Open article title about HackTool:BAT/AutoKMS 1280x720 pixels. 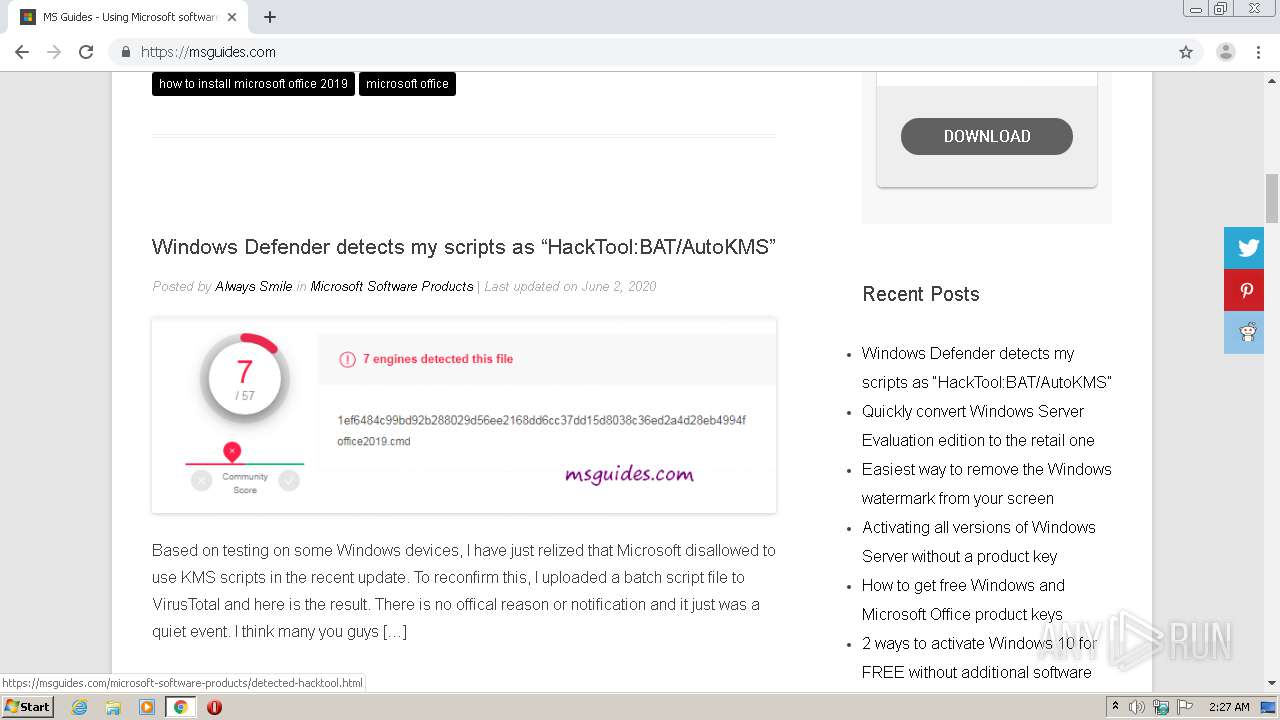(x=464, y=247)
